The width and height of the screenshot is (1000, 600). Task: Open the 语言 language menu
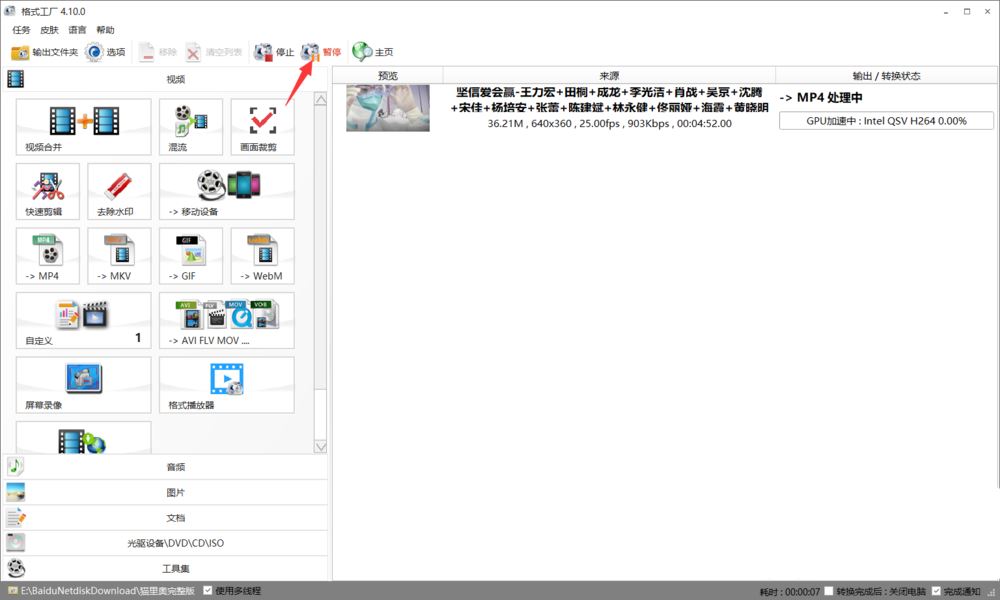77,30
